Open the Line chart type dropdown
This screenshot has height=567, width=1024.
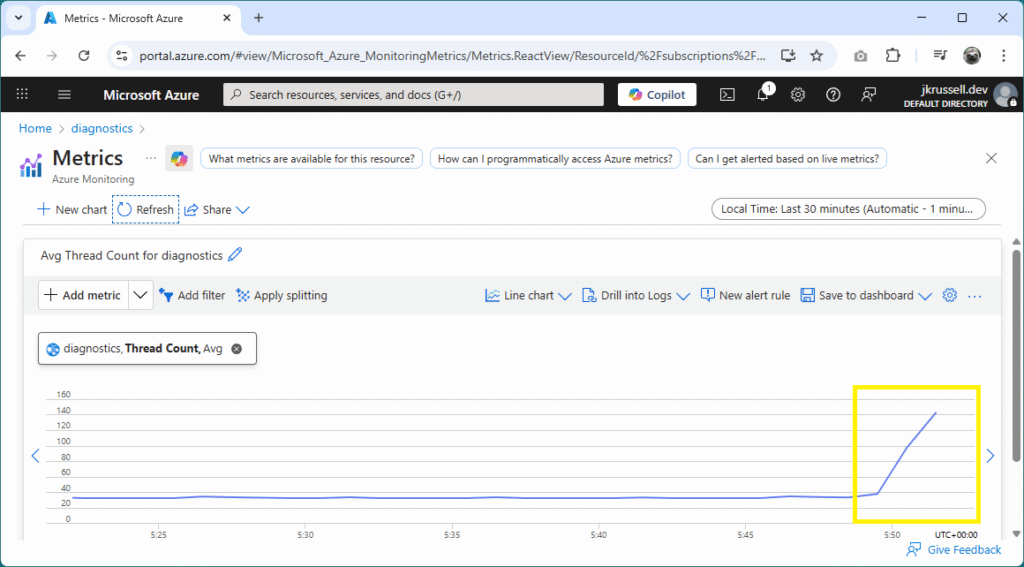point(528,295)
